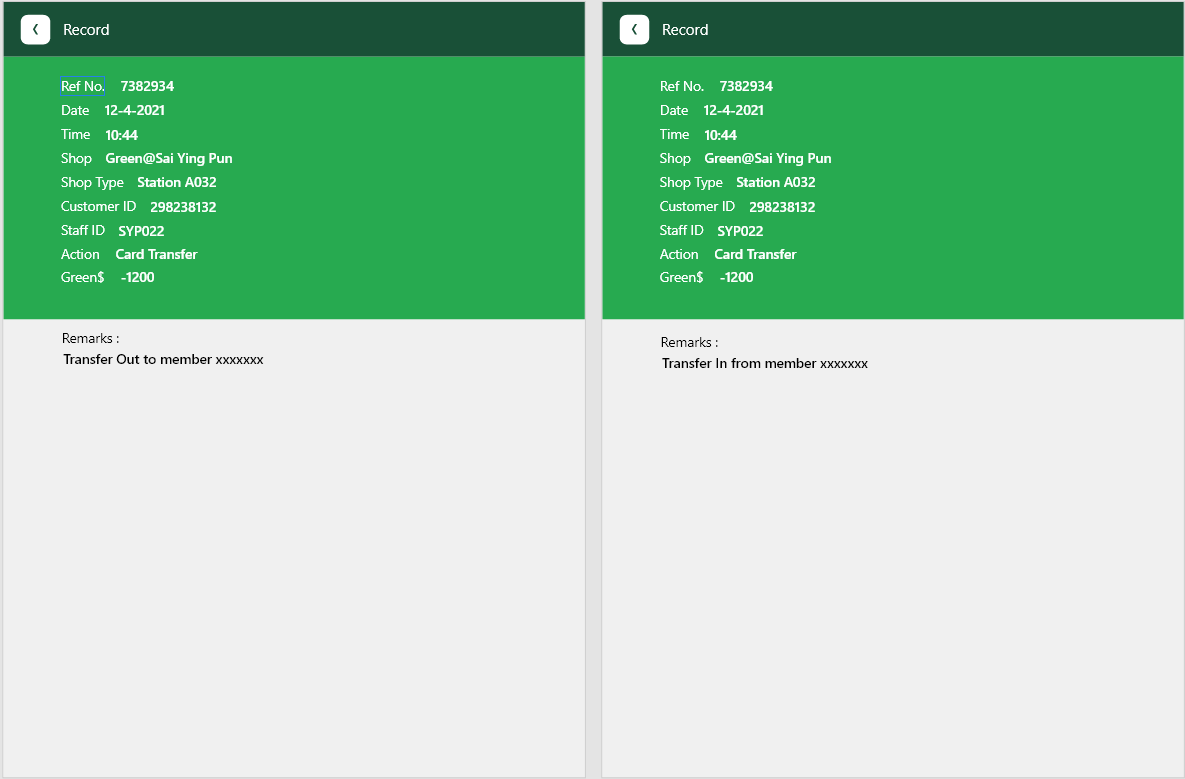
Task: Select shop Green@Sai Ying Pun in Transfer Out record
Action: pyautogui.click(x=168, y=158)
